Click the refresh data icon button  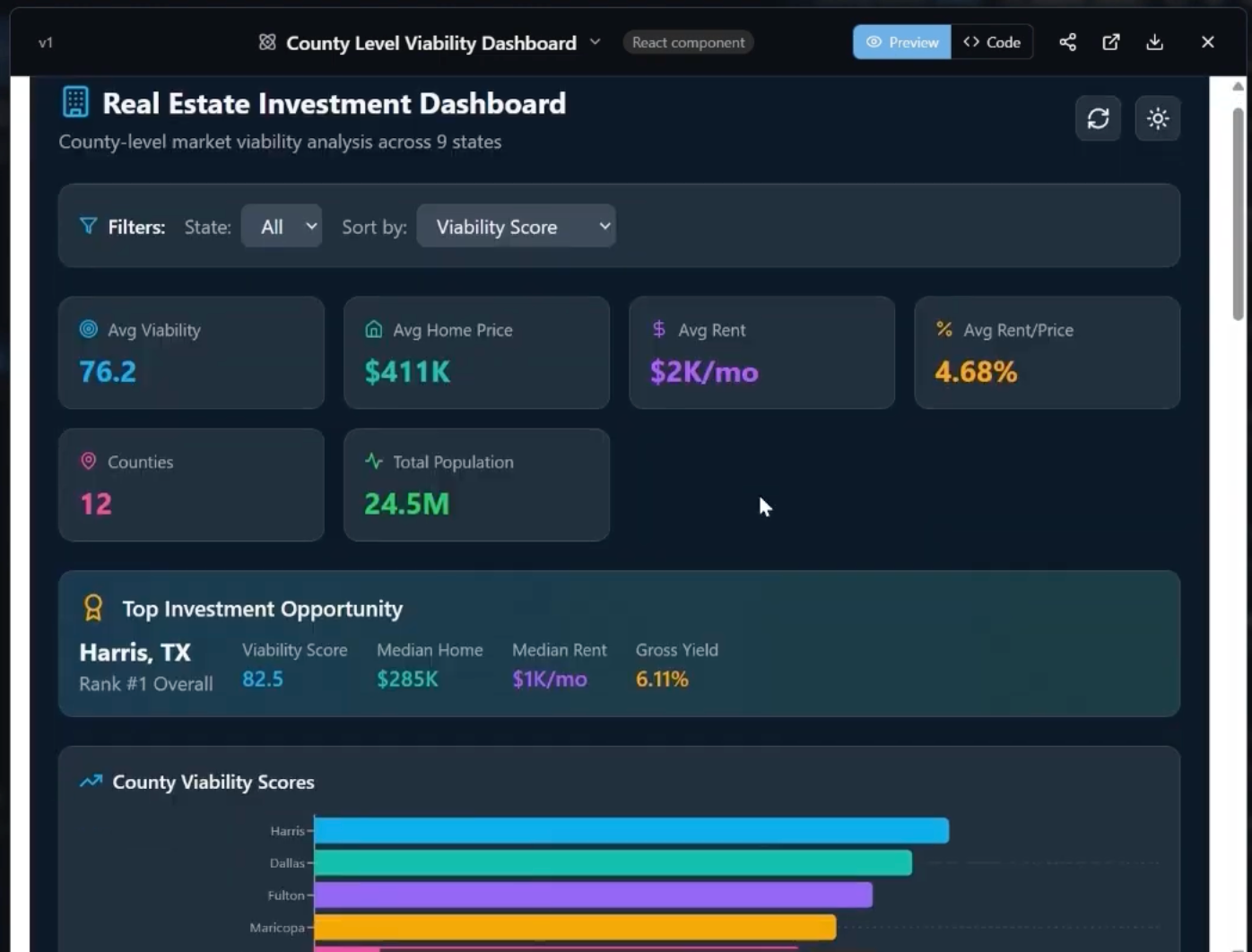1098,118
